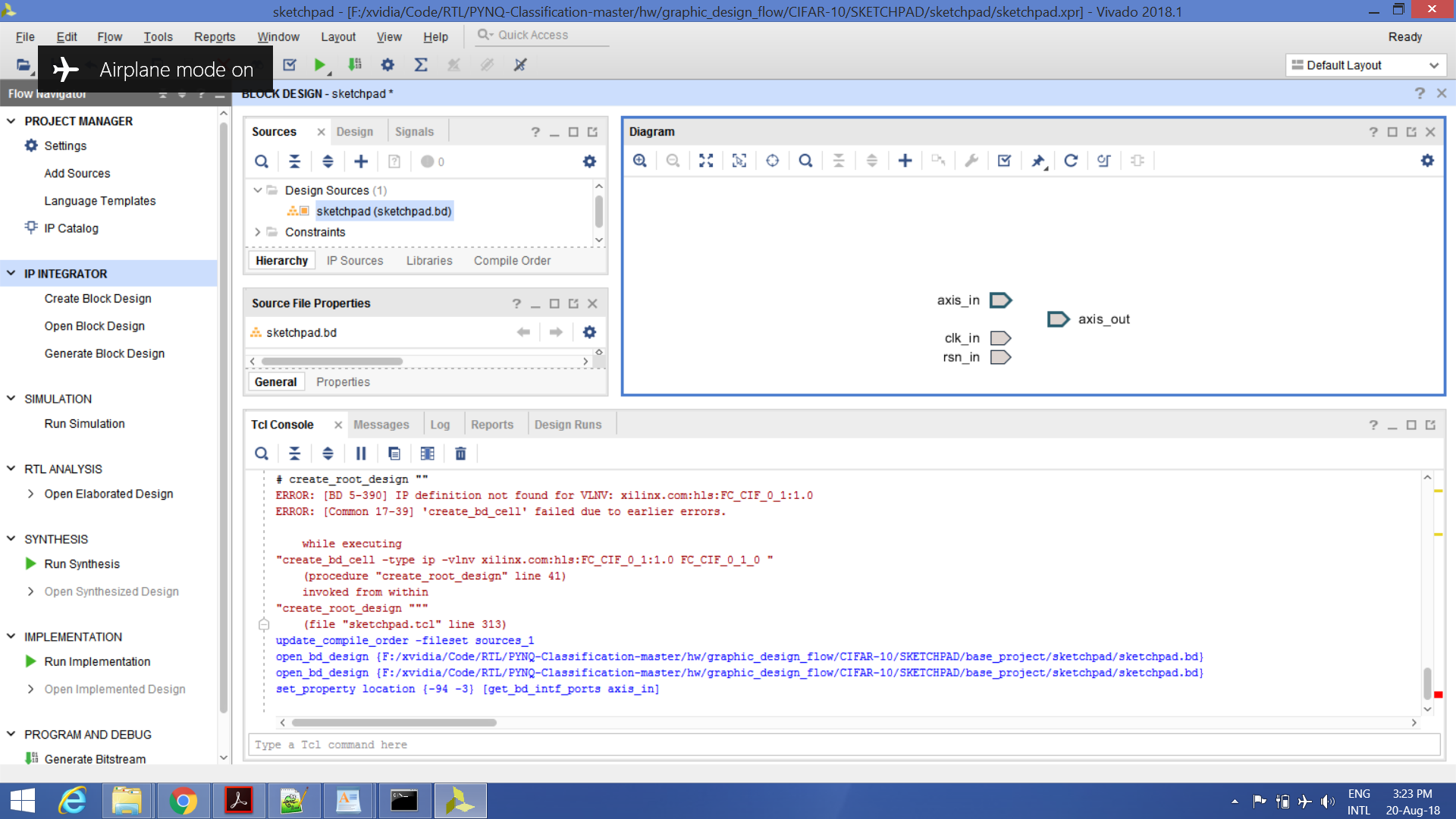The image size is (1456, 819).
Task: Click Regenerate Layout icon in Diagram toolbar
Action: tap(1070, 161)
